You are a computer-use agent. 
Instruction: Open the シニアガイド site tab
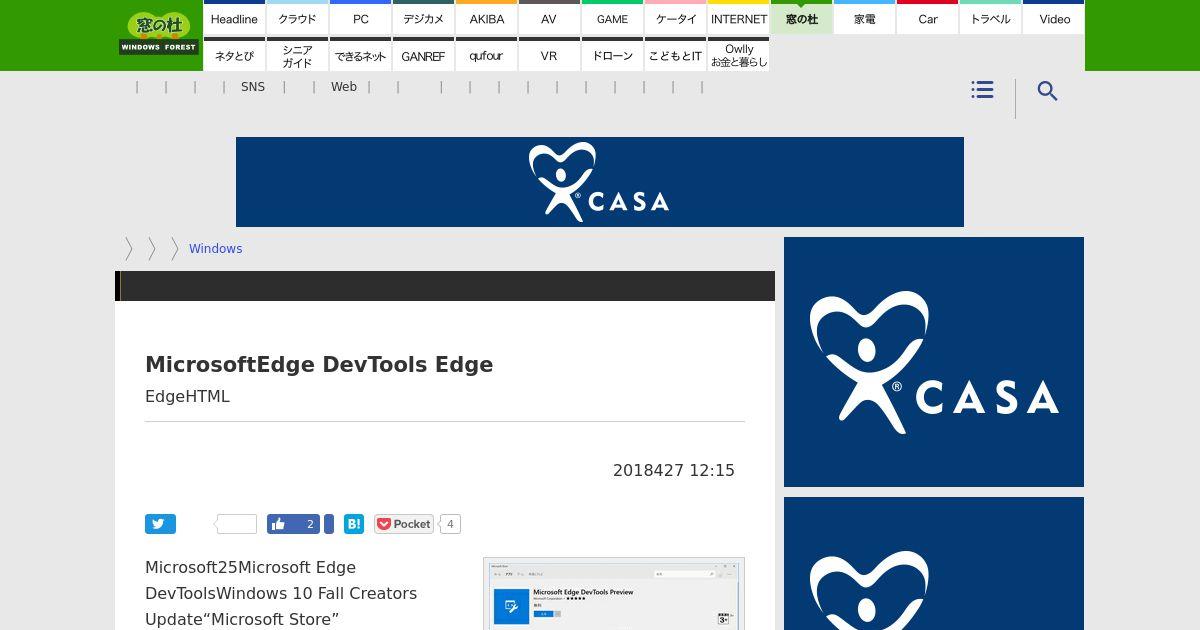297,54
